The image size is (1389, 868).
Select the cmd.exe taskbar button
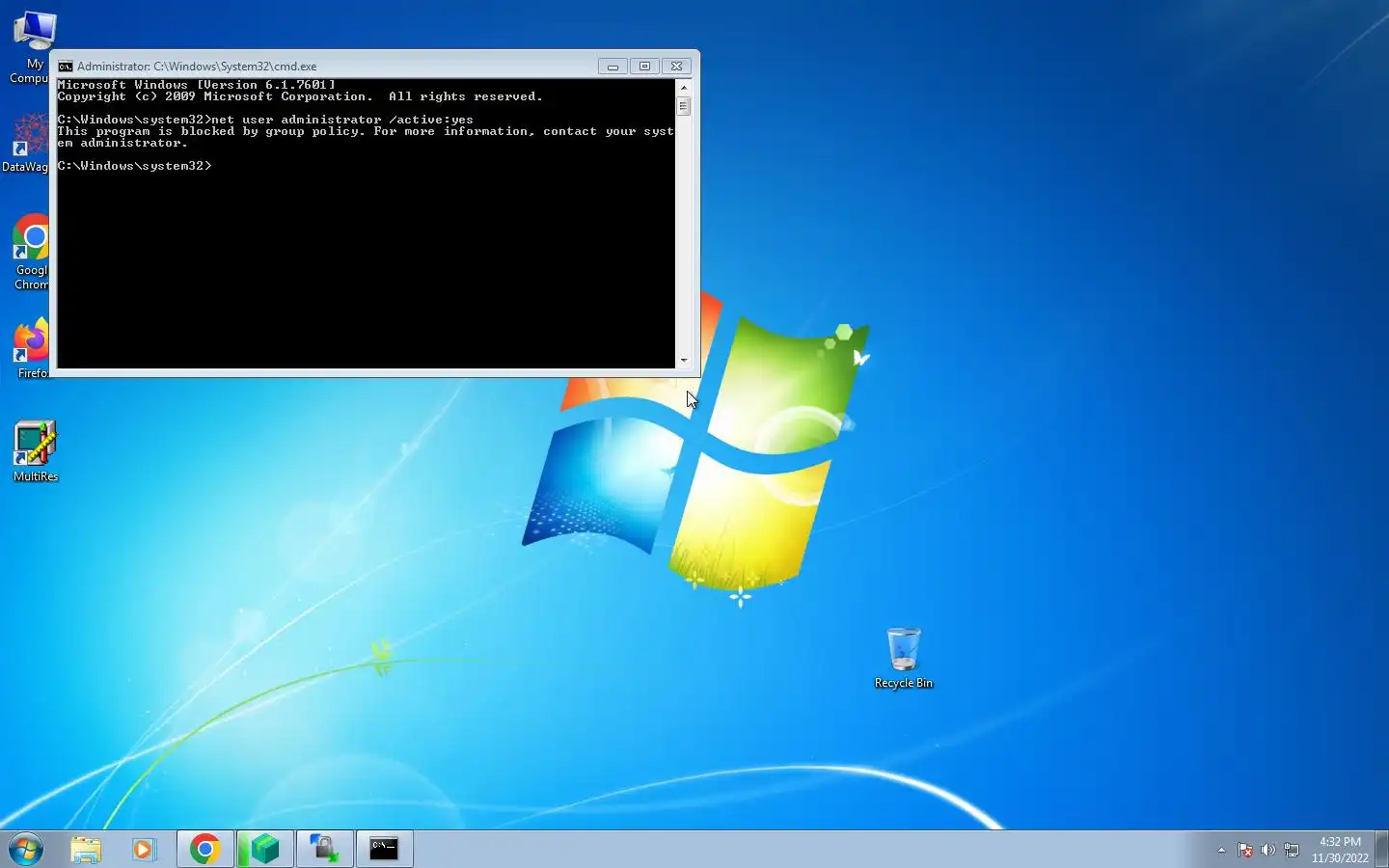coord(384,849)
